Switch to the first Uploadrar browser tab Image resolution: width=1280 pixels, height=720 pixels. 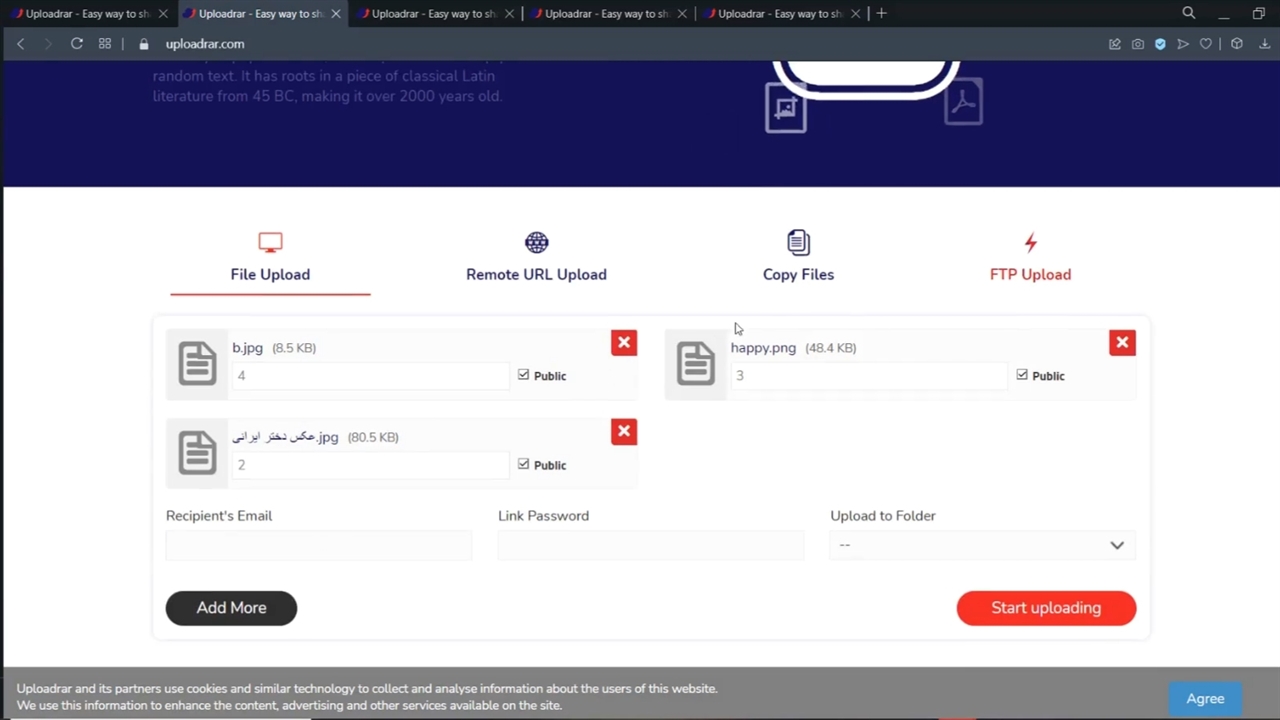86,14
